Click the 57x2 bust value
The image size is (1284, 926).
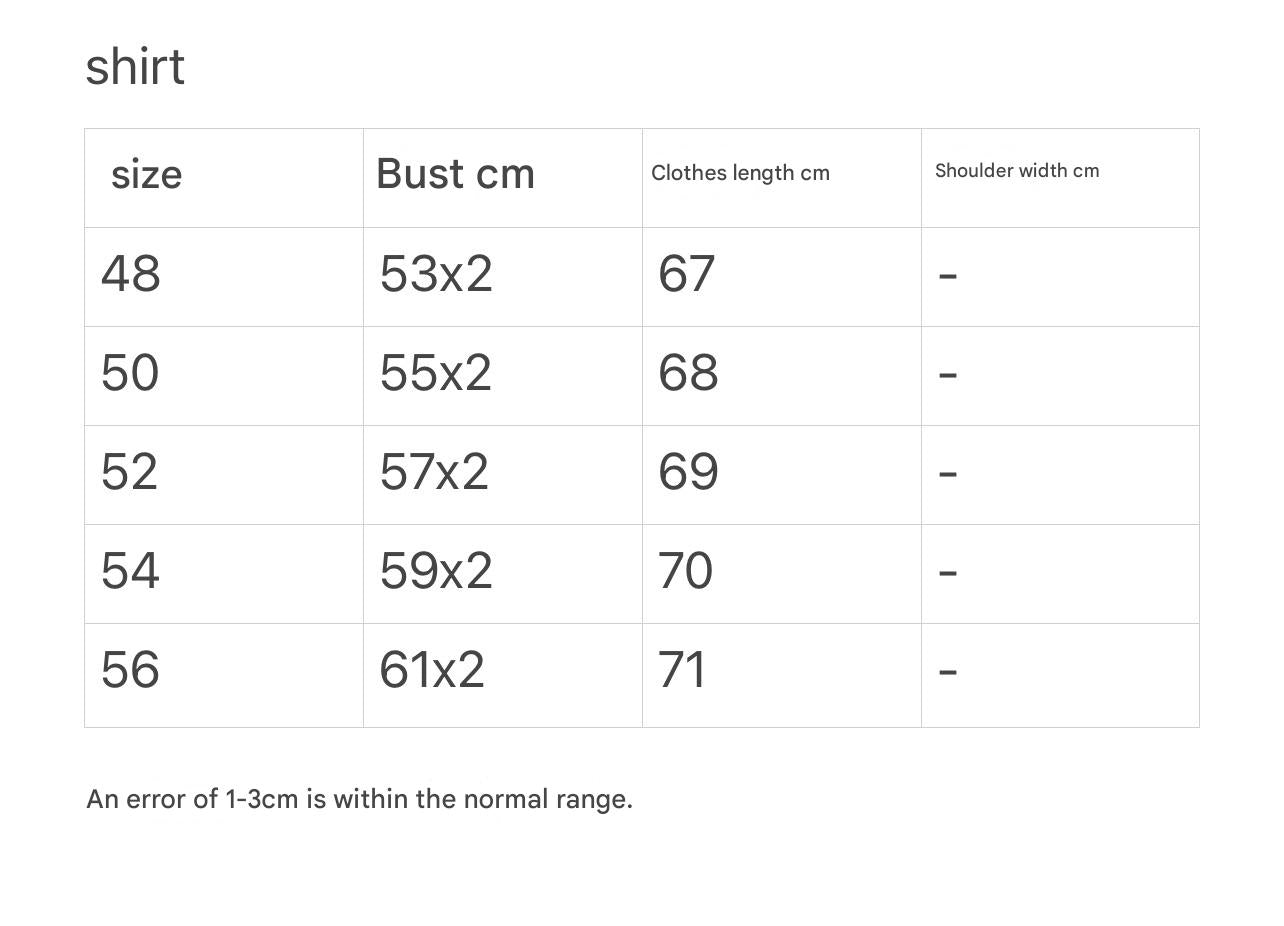434,472
